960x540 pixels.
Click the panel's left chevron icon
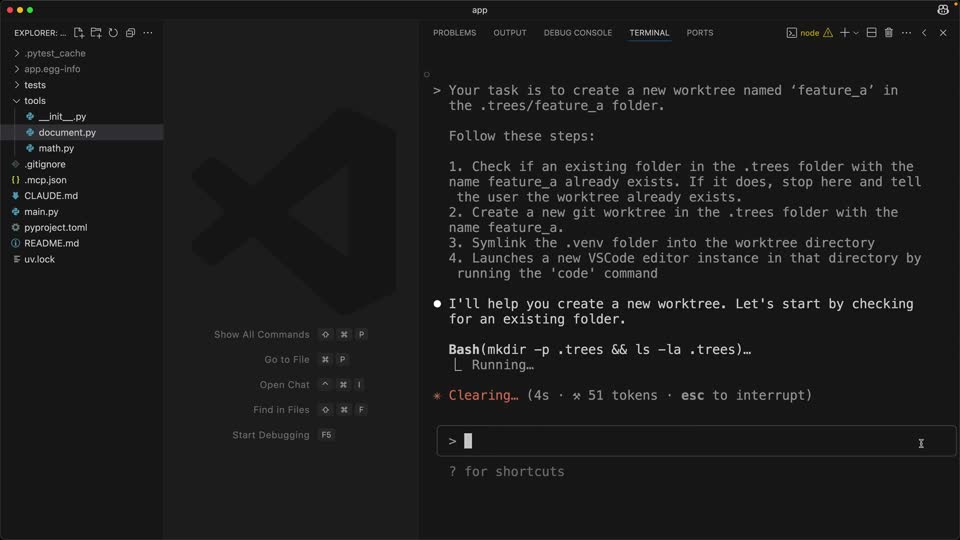[x=924, y=33]
